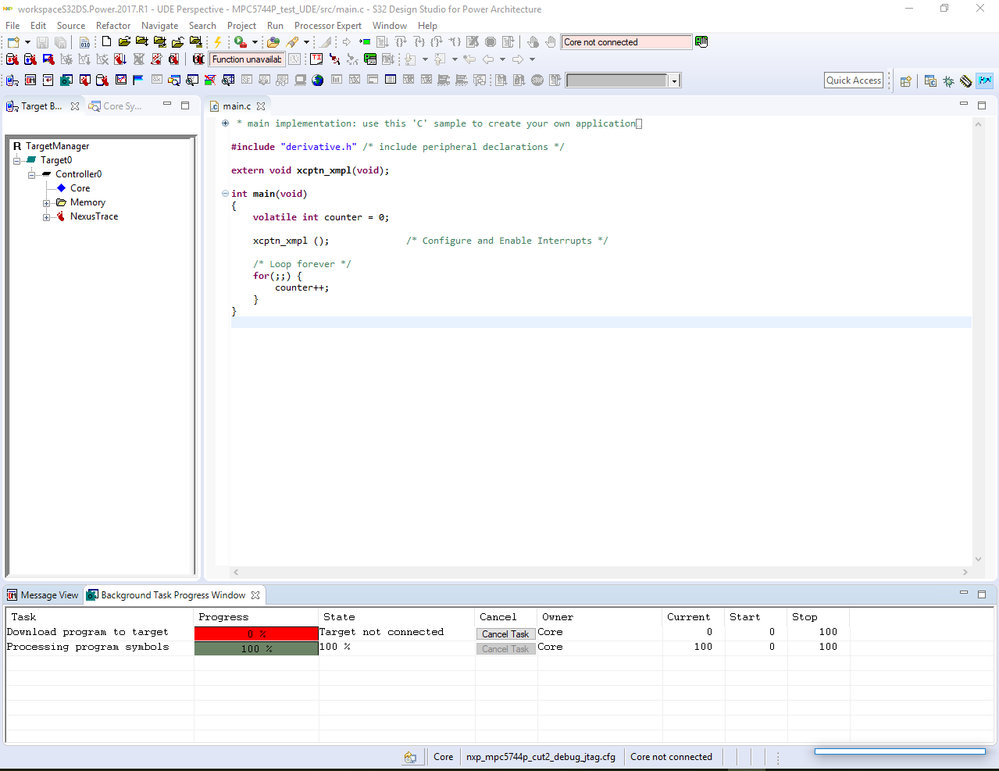Click the red 0% download progress bar

click(x=256, y=633)
